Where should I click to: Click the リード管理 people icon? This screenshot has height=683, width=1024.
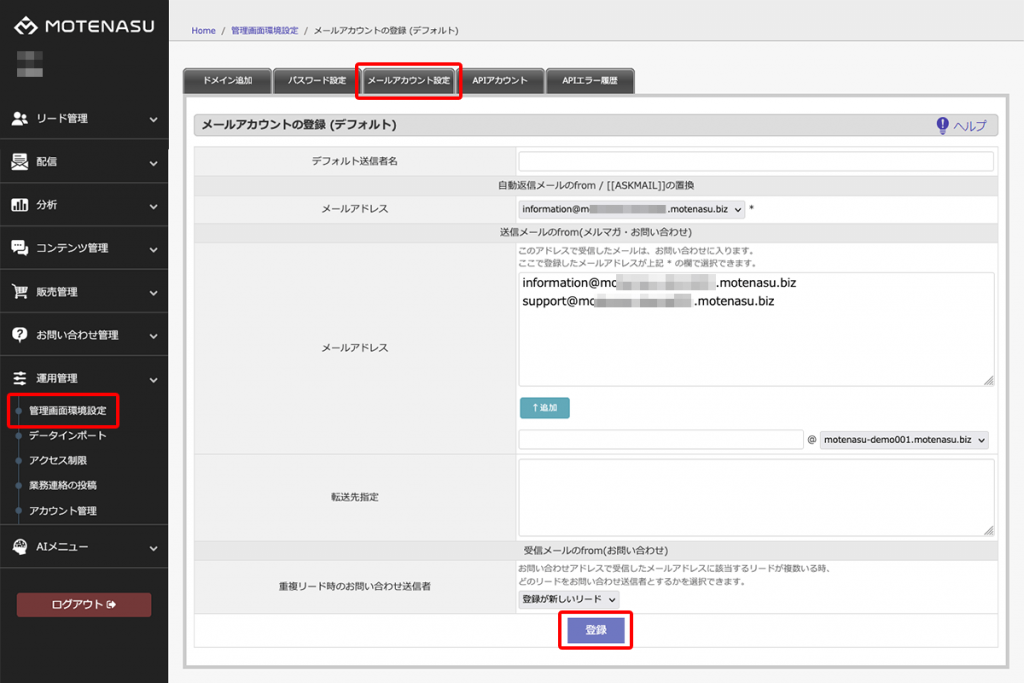(19, 118)
